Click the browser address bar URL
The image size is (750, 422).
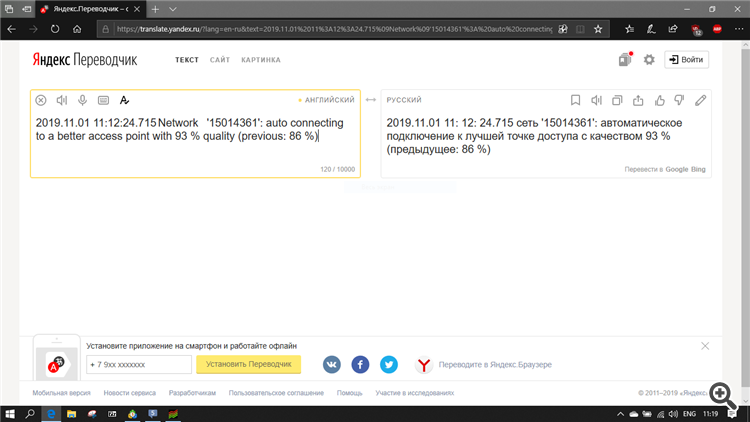tap(334, 29)
